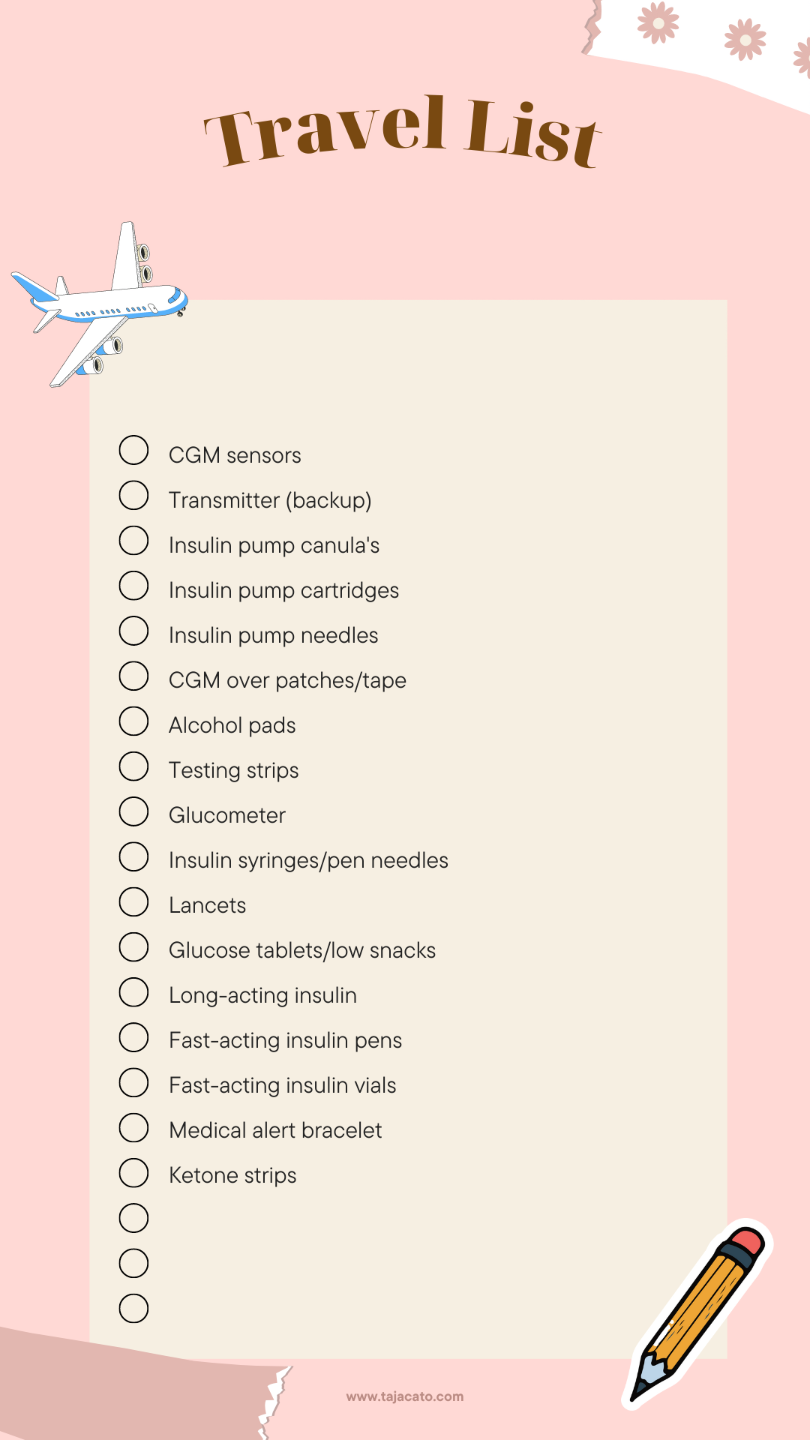Check off Long-acting insulin
The height and width of the screenshot is (1440, 810).
coord(134,992)
